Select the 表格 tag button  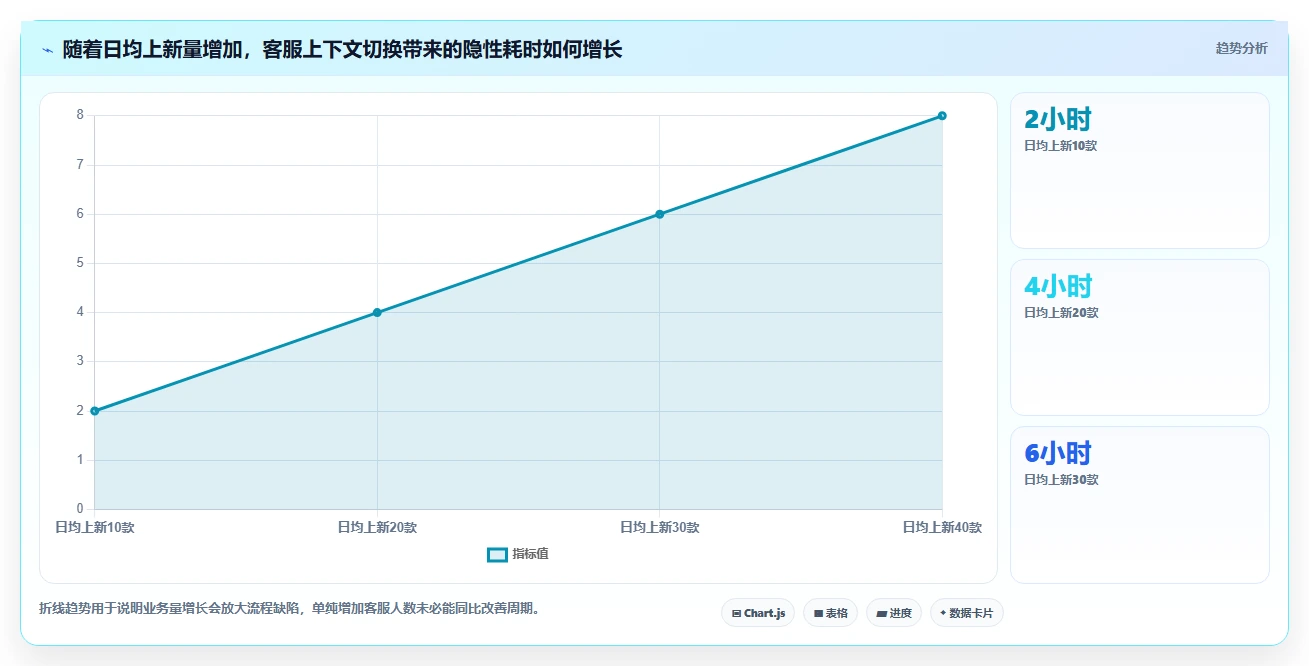coord(830,613)
